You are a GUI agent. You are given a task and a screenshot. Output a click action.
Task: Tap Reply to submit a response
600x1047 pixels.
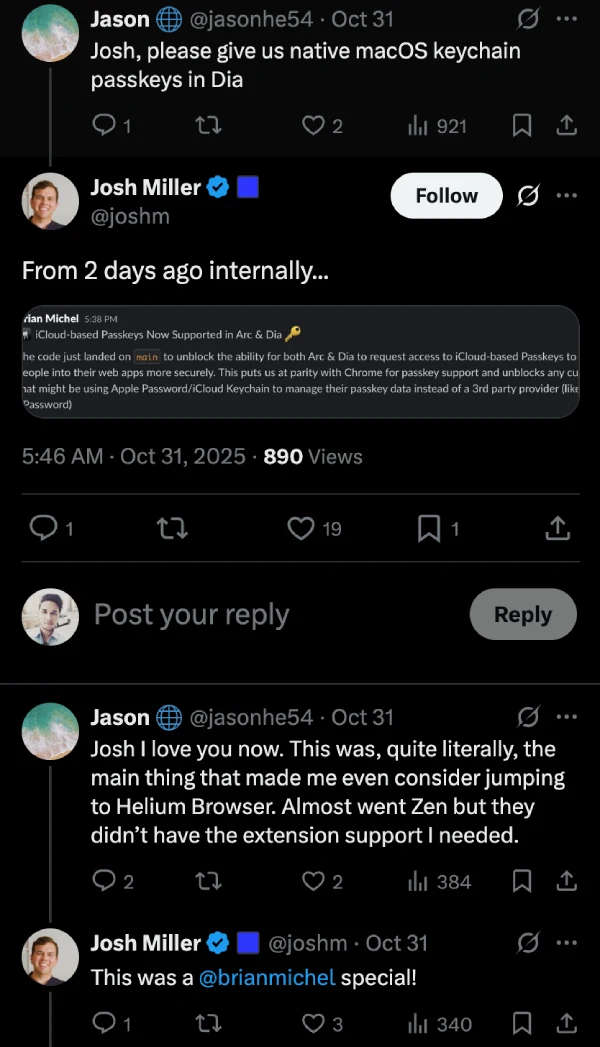pos(523,614)
